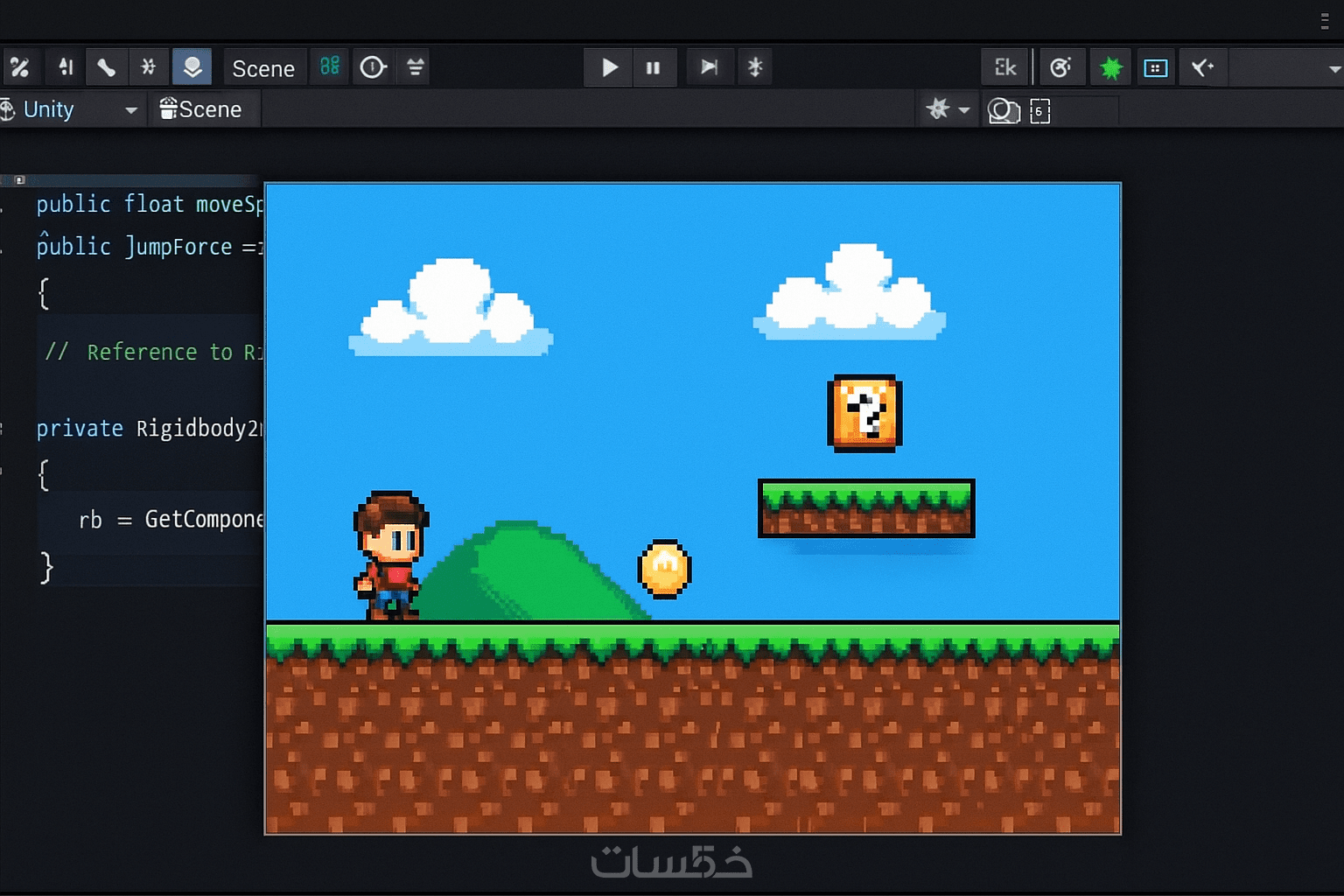1344x896 pixels.
Task: Click the gear icon in the second toolbar row
Action: [938, 109]
